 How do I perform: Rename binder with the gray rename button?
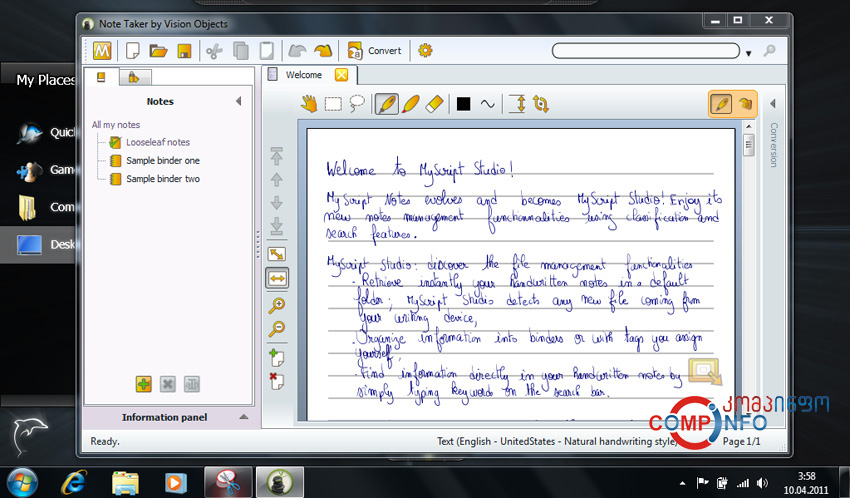point(192,384)
